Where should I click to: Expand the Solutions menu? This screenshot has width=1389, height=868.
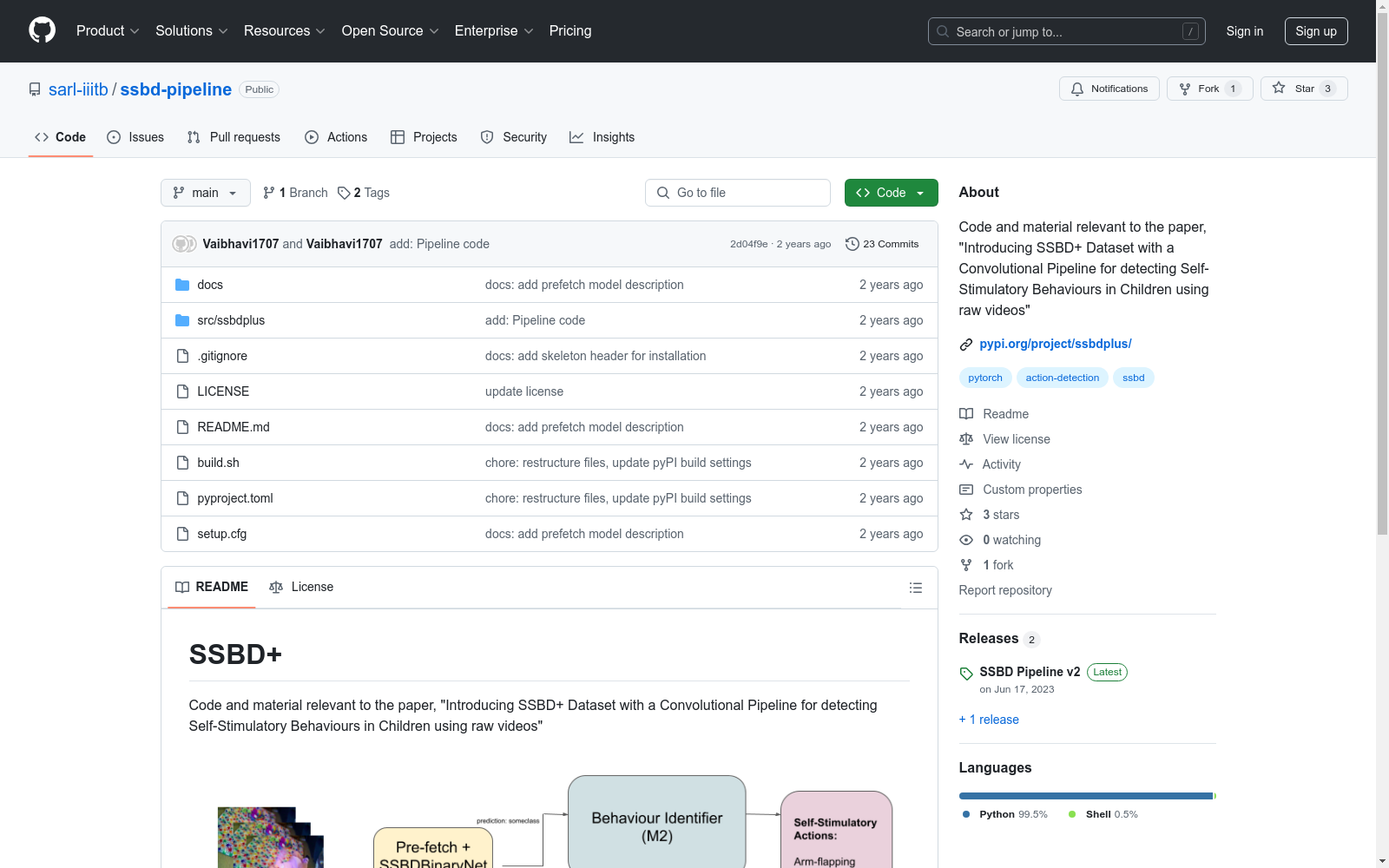coord(192,30)
